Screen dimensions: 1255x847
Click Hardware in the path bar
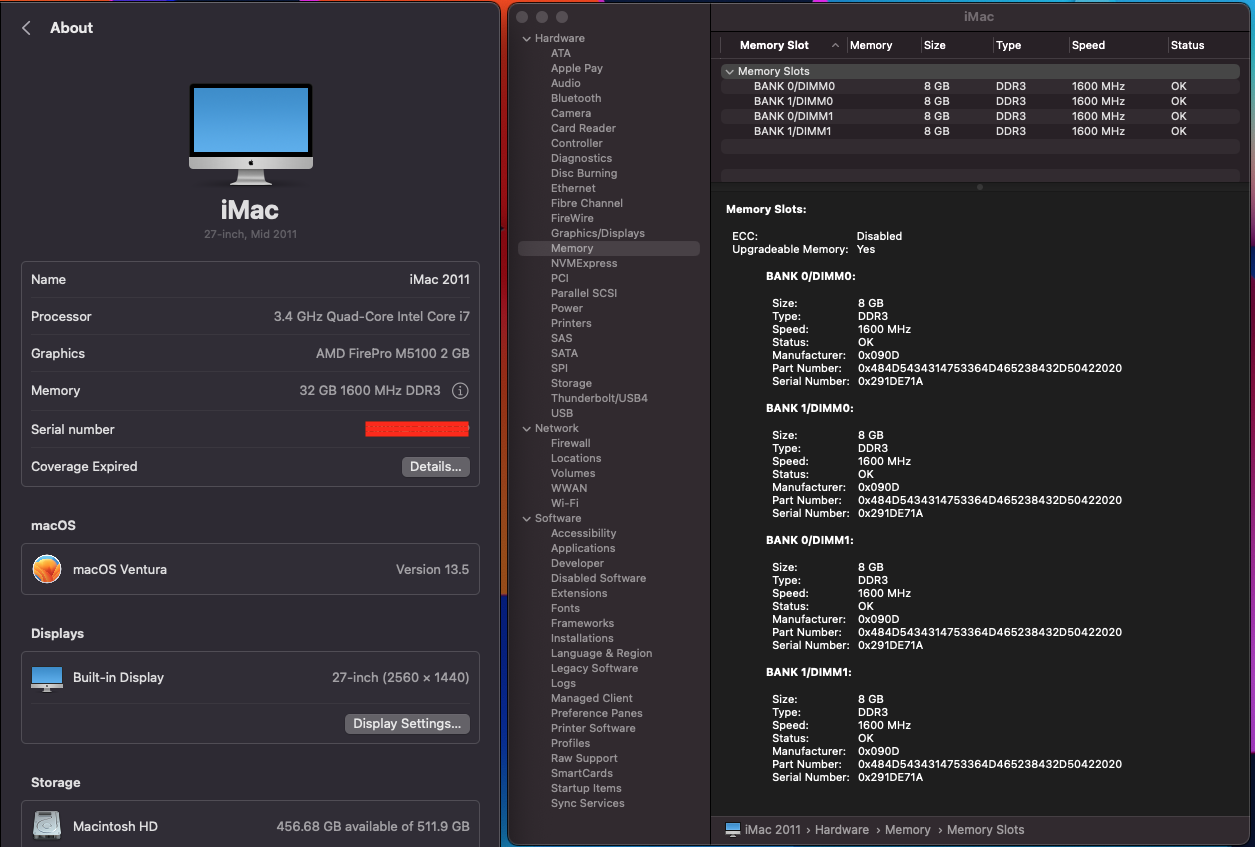841,830
